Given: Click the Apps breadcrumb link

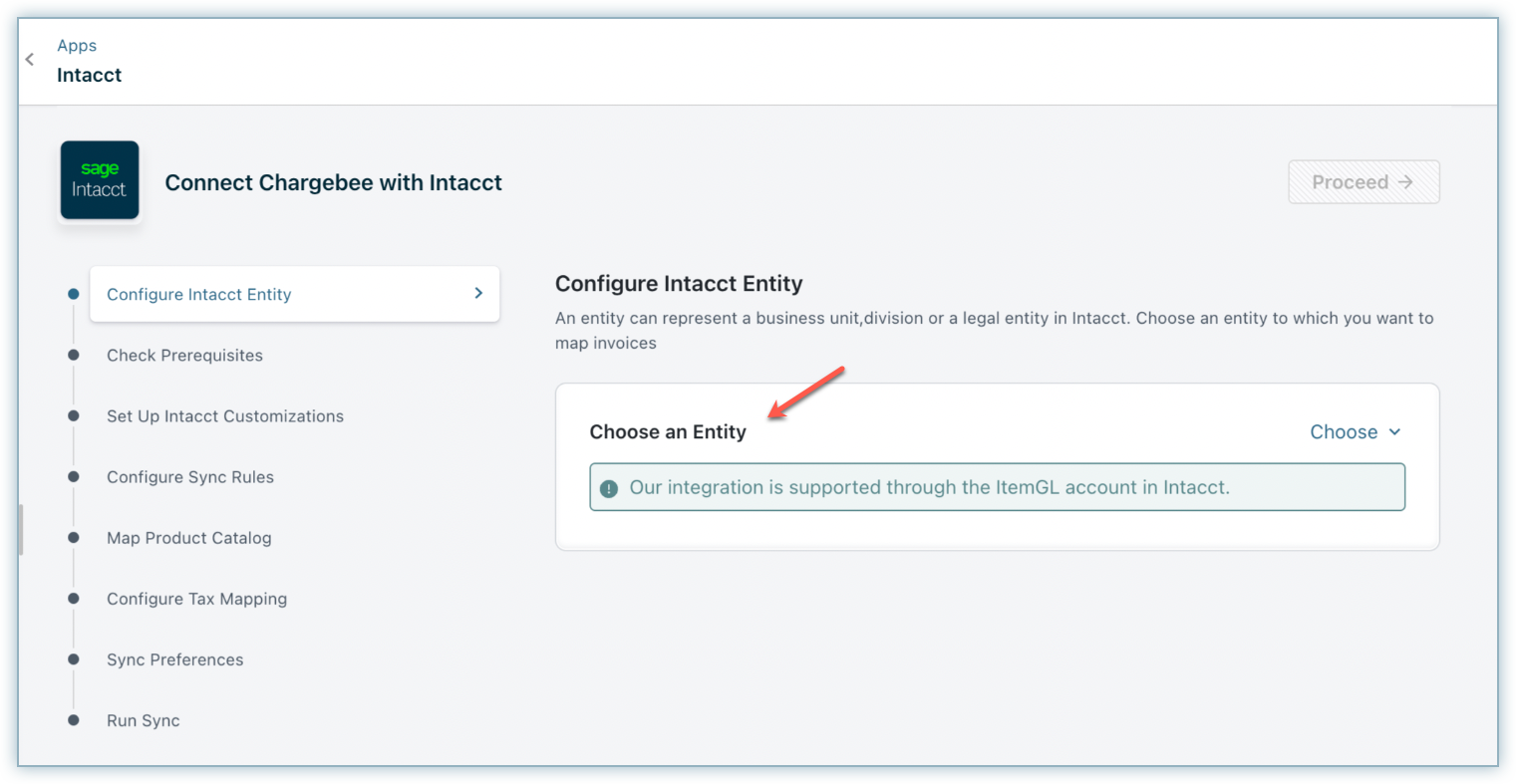Looking at the screenshot, I should pos(77,46).
